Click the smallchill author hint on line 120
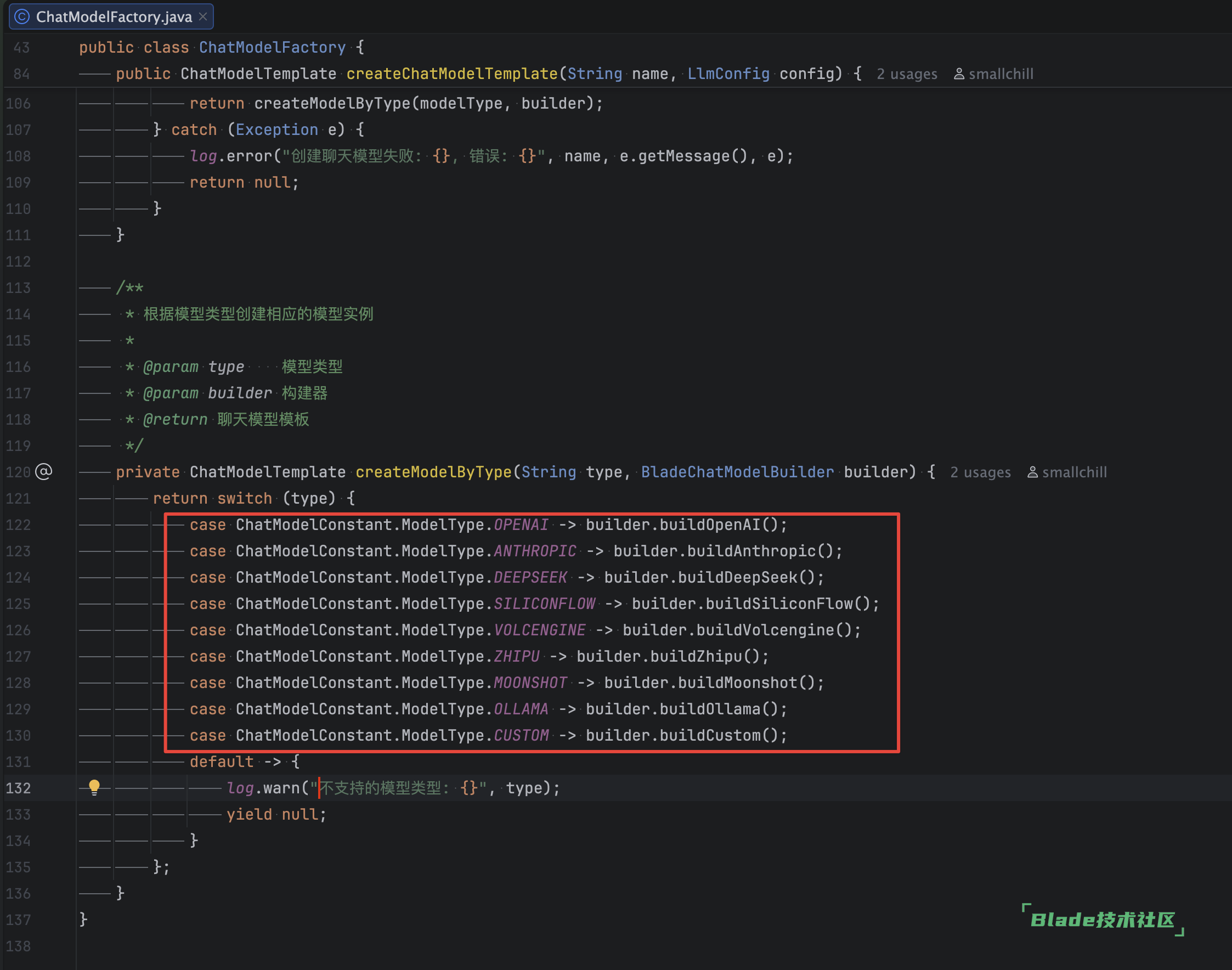 1074,472
